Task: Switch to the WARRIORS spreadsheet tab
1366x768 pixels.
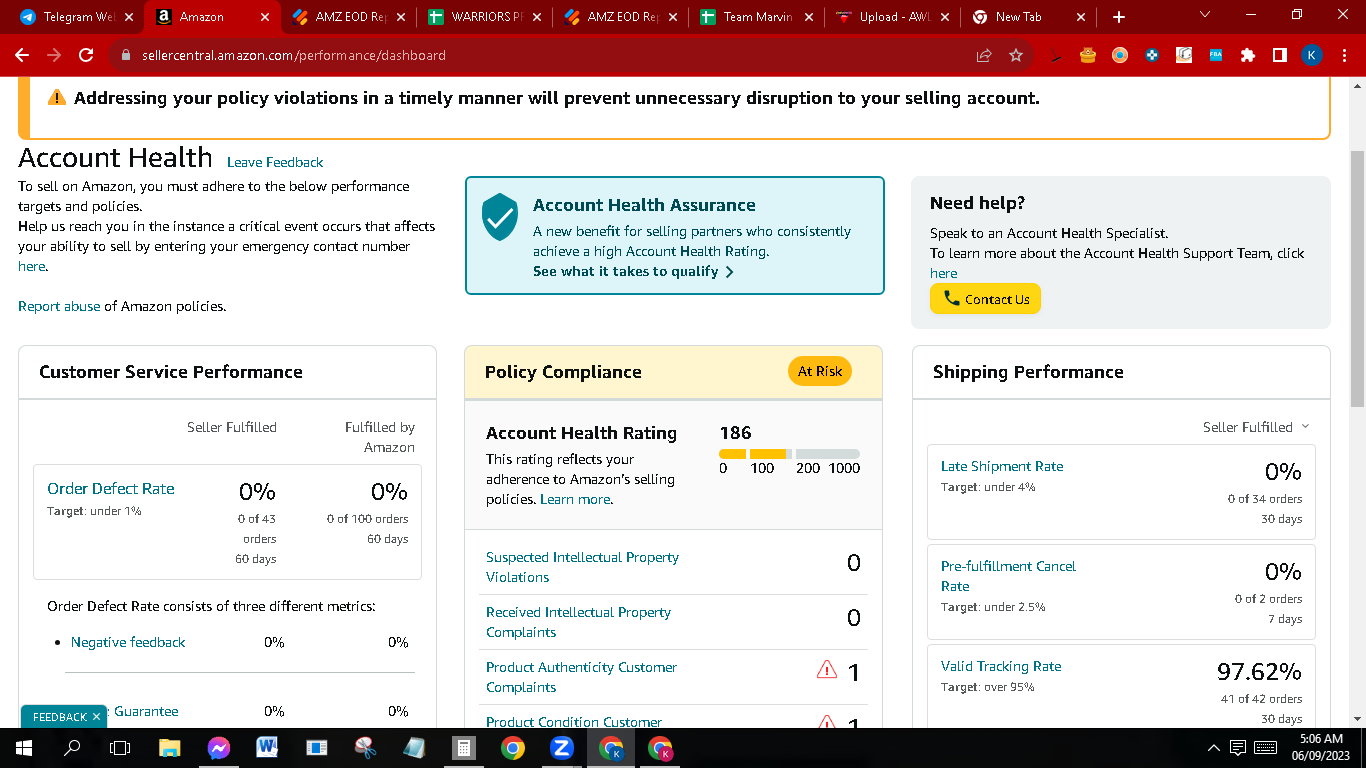Action: 484,17
